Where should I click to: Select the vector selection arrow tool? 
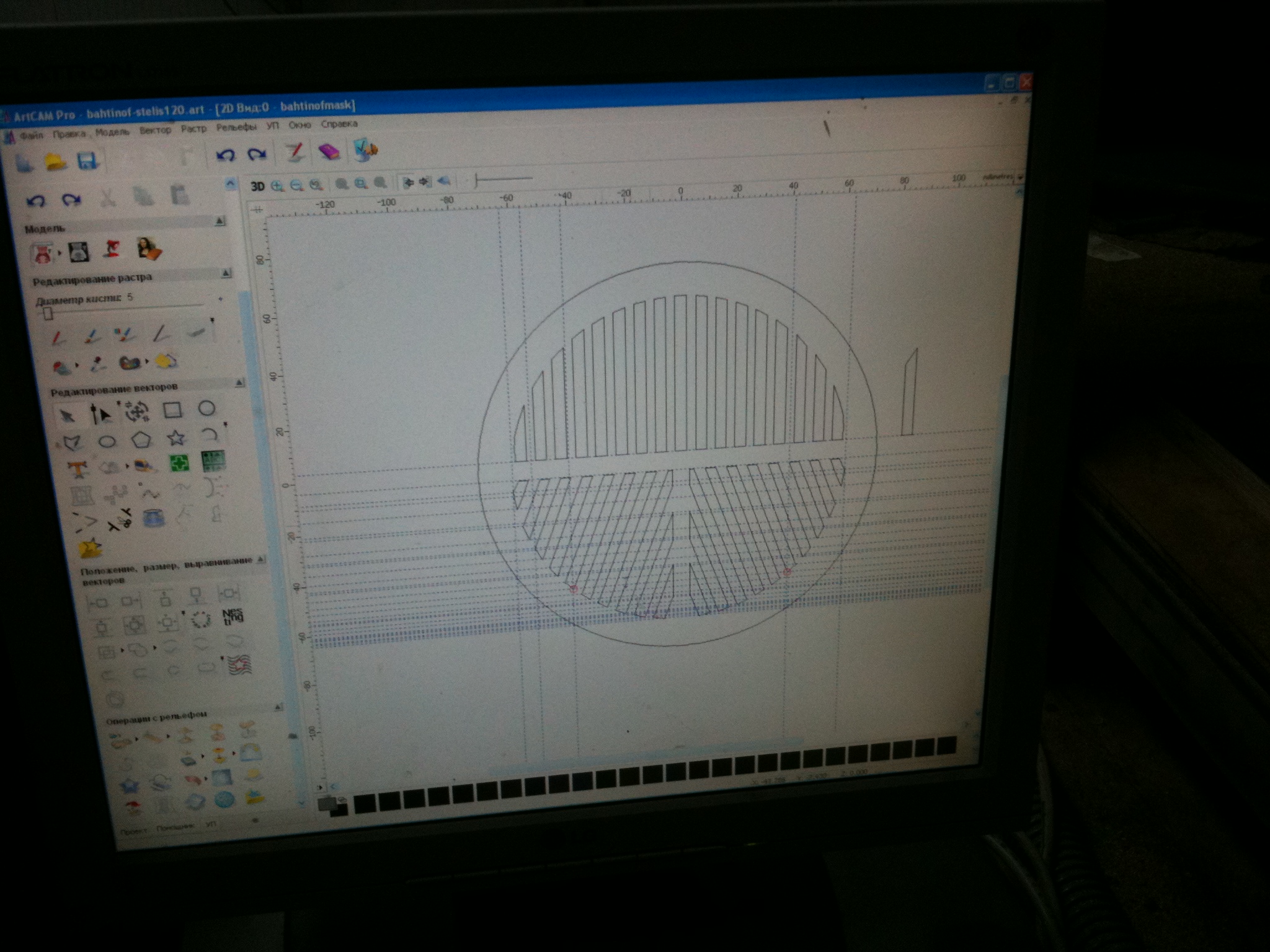pos(67,415)
